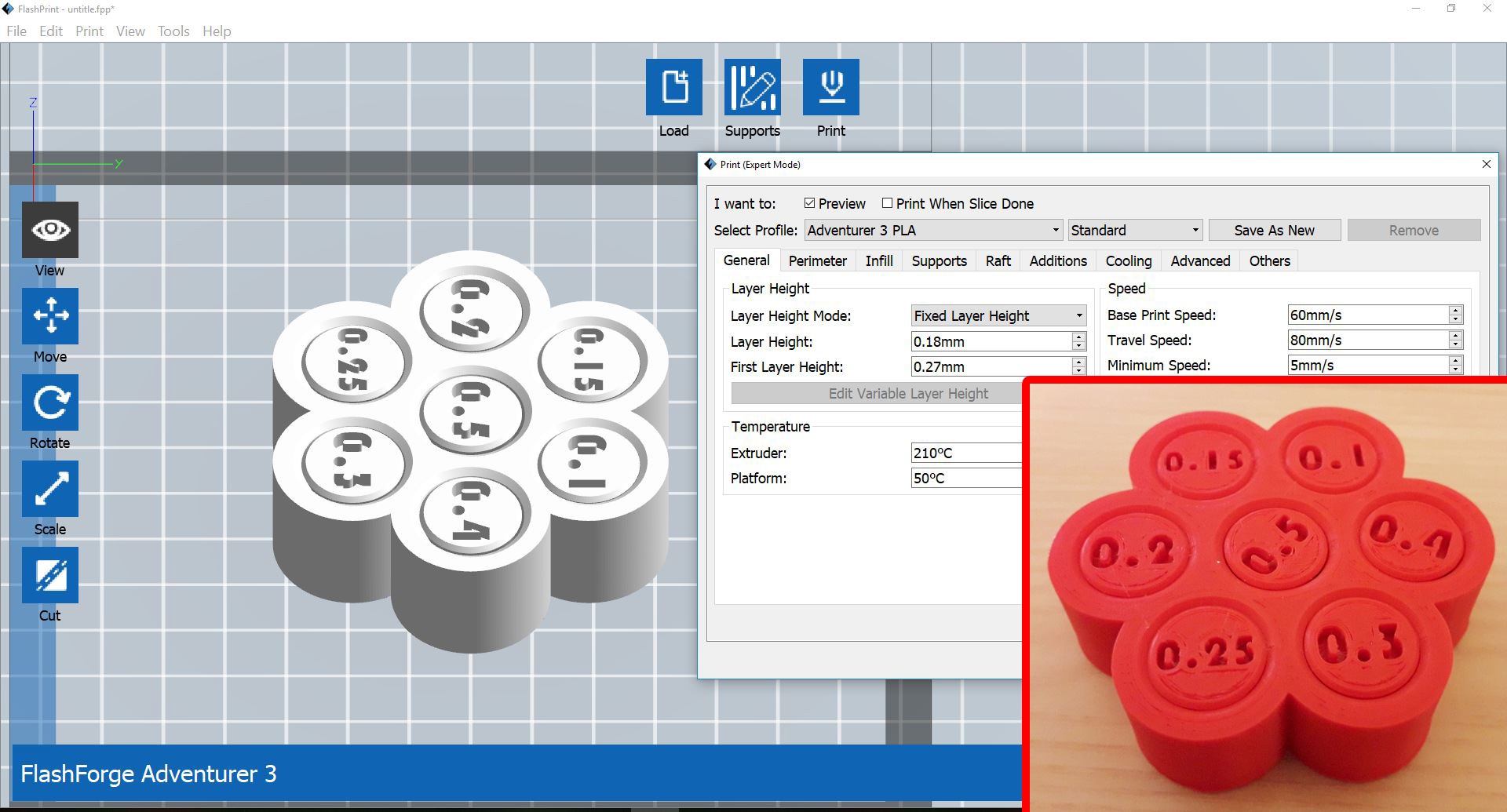Select the Rotate tool
This screenshot has height=812, width=1507.
[x=49, y=402]
